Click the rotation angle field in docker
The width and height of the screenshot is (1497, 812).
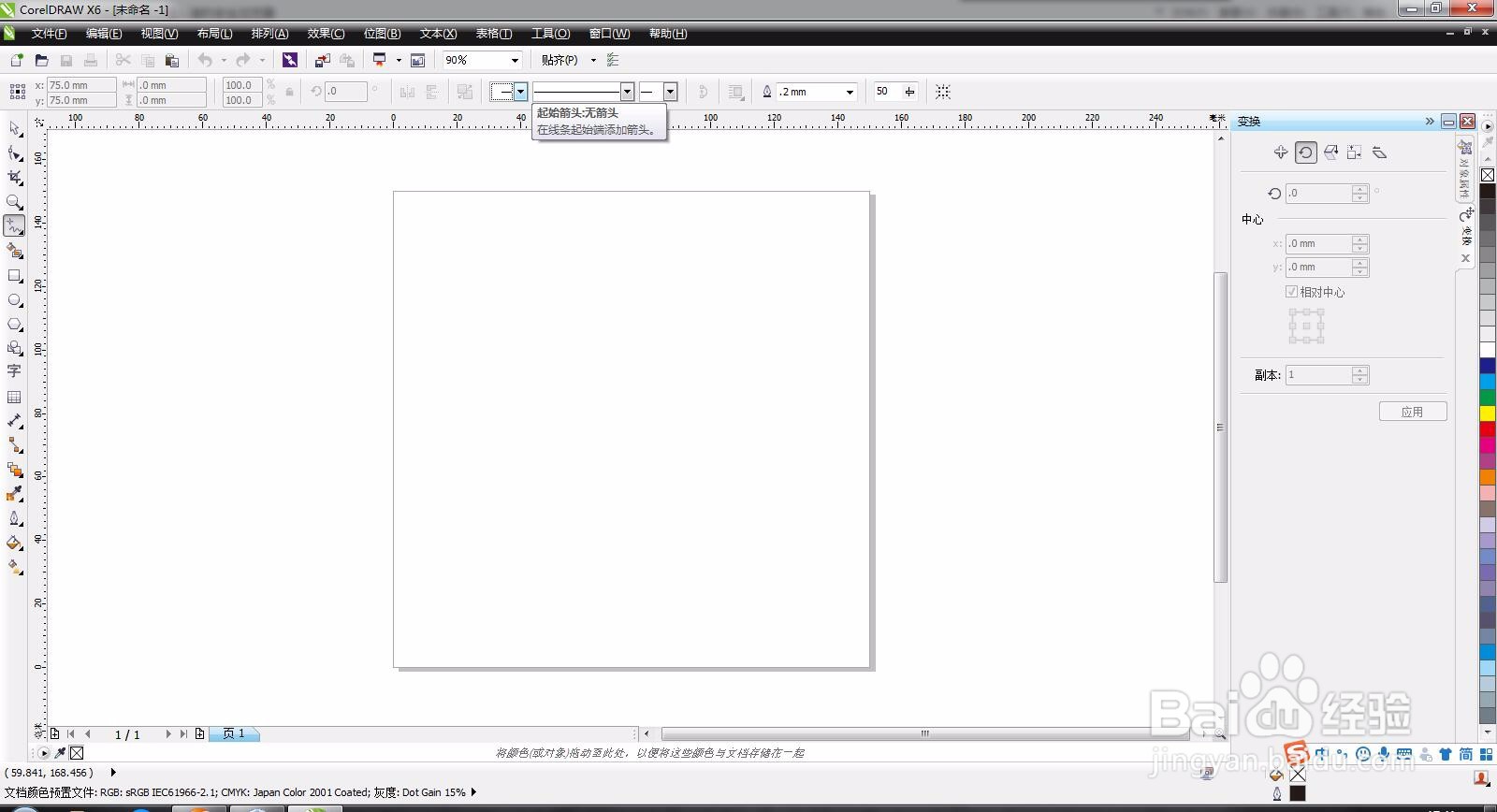[1319, 193]
